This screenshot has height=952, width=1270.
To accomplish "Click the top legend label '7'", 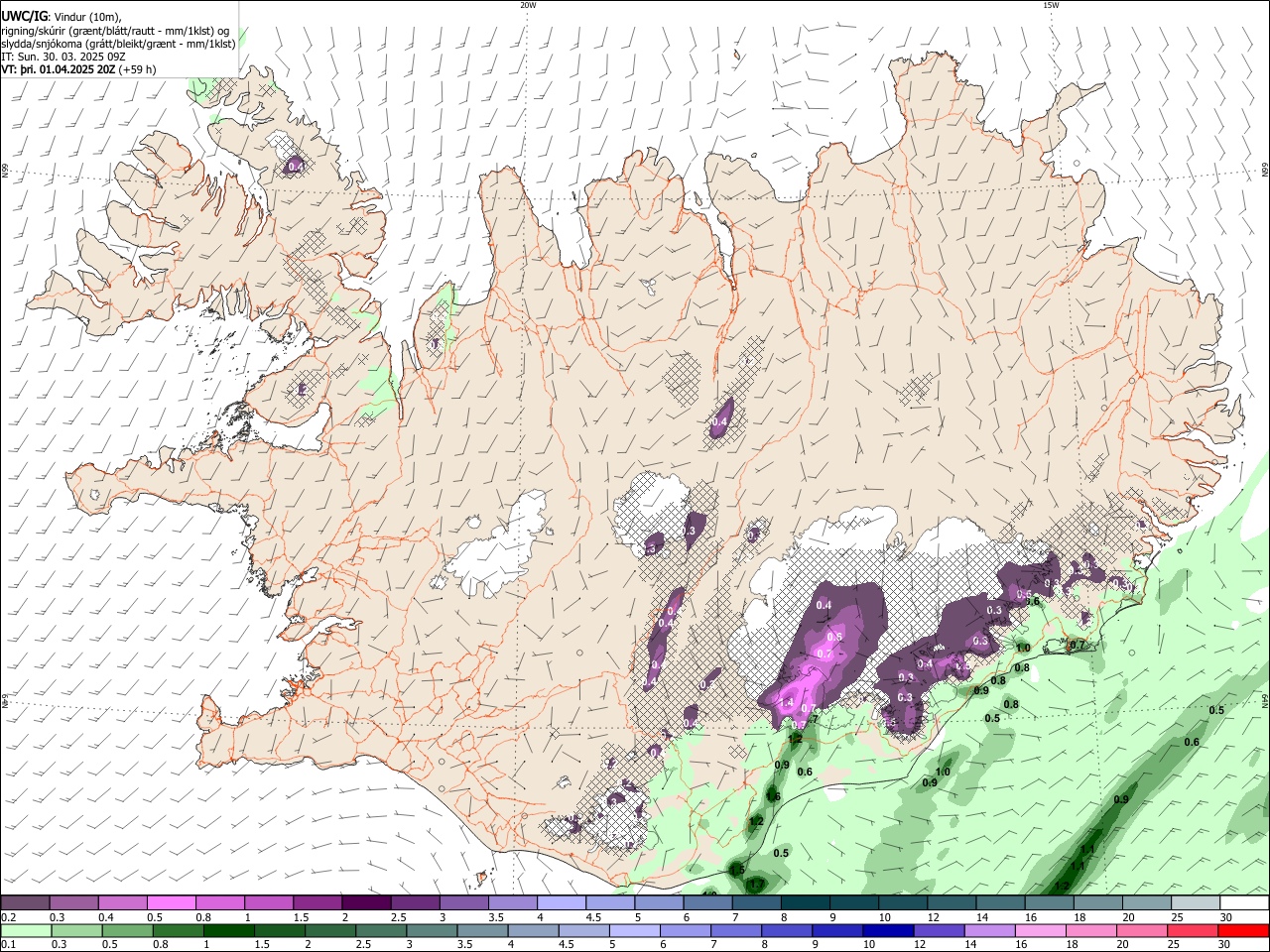I will (x=734, y=917).
